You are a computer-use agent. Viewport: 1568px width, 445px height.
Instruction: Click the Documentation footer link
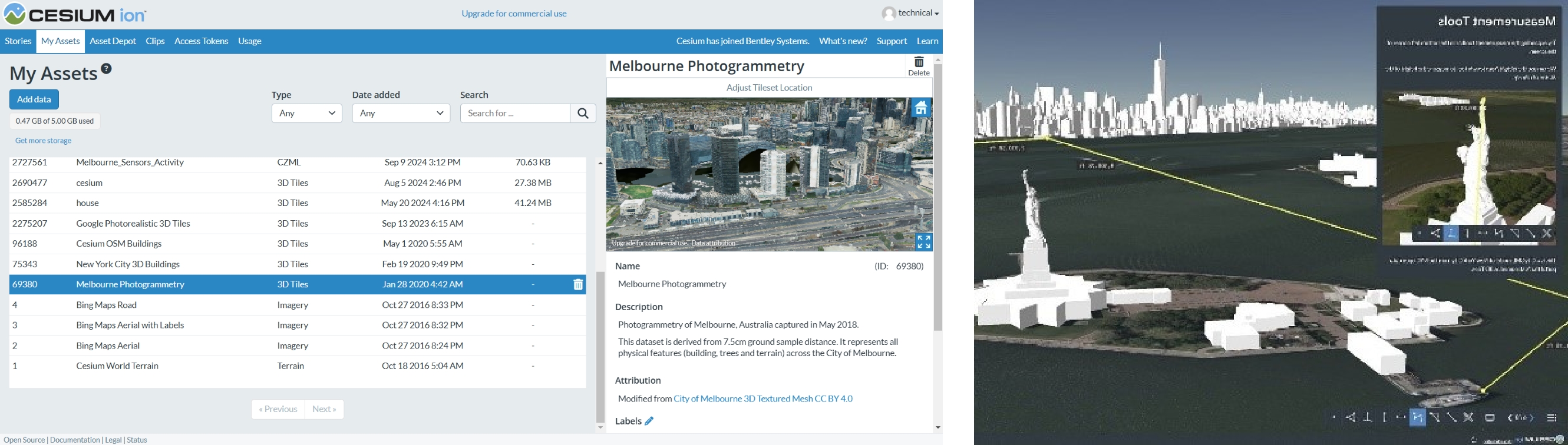pos(75,440)
